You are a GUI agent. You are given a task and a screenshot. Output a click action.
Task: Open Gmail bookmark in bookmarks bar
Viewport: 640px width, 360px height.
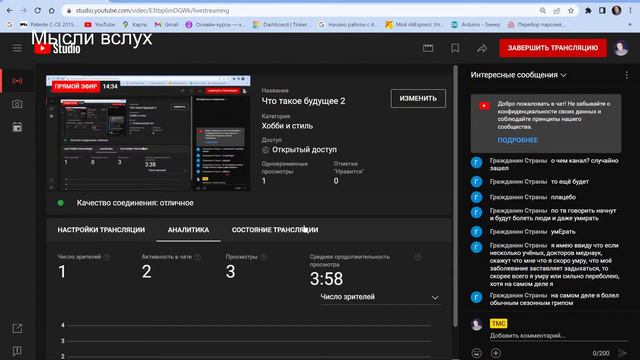[167, 25]
